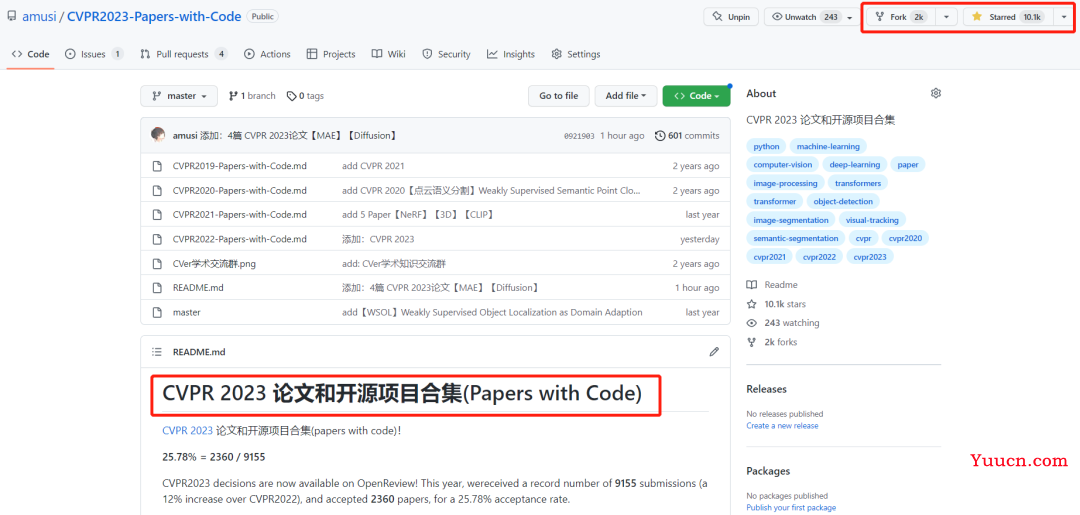The image size is (1080, 515).
Task: Open file CVPR2019-Papers-with-Code.md
Action: coord(240,166)
